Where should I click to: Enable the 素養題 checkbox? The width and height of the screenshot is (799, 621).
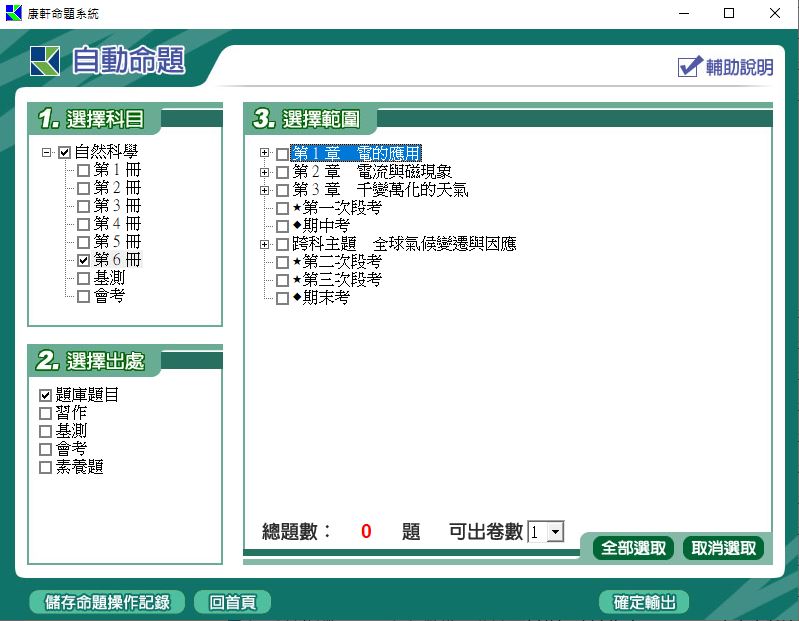45,468
